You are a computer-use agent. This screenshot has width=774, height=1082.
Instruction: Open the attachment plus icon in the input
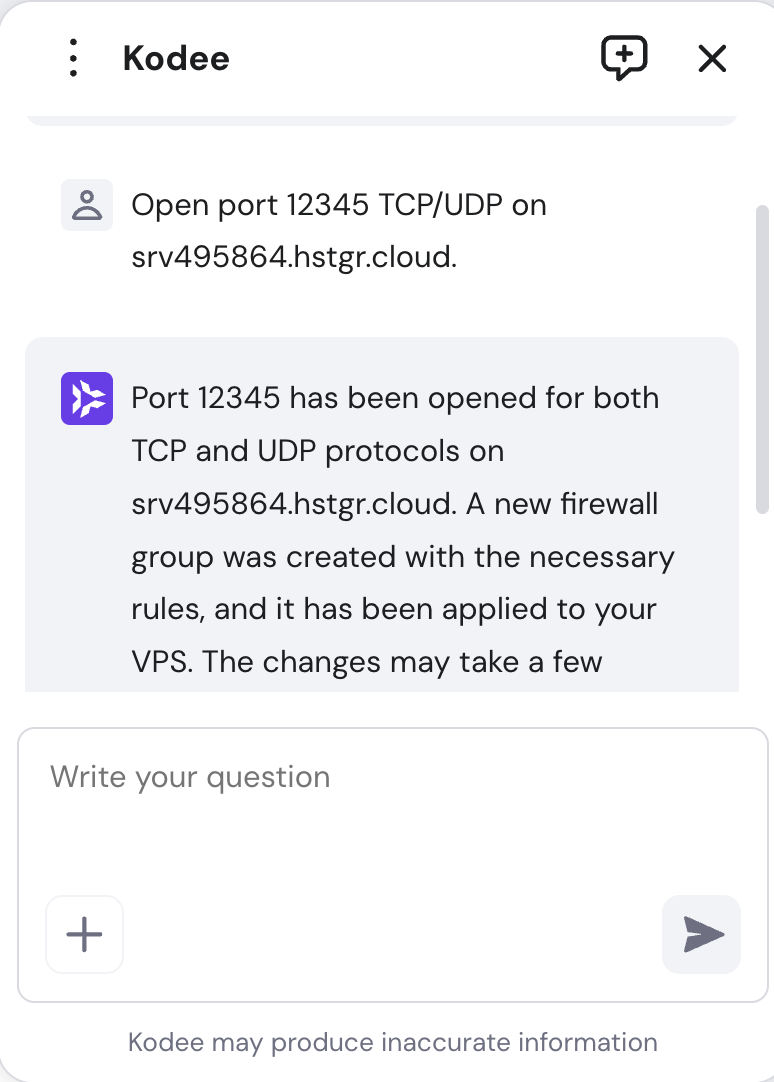point(84,934)
